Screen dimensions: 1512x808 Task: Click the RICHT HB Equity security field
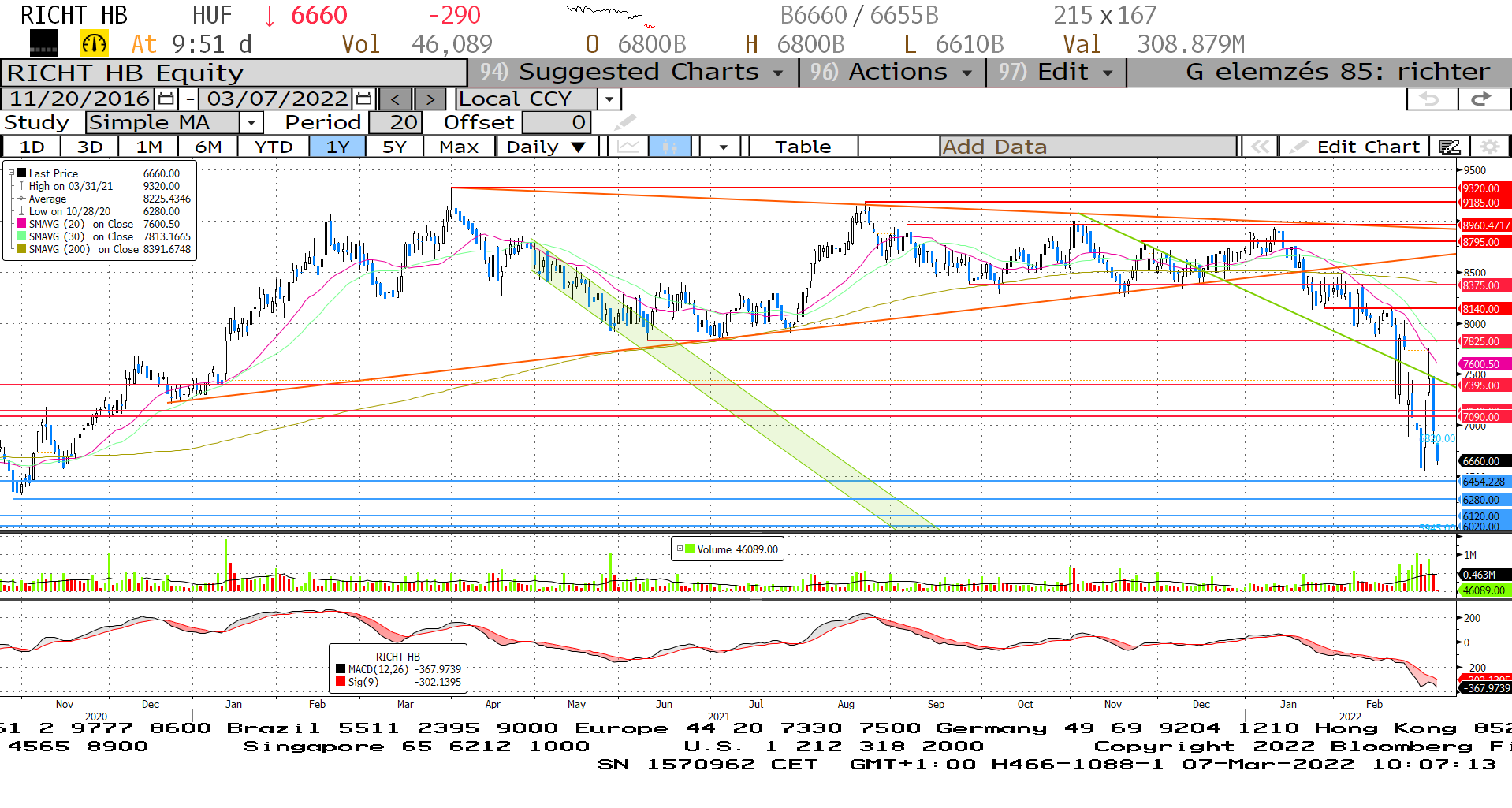[x=234, y=73]
